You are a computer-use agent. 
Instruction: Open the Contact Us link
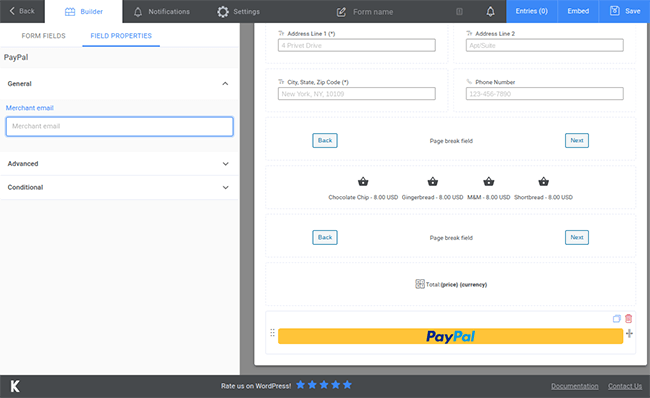click(x=625, y=386)
